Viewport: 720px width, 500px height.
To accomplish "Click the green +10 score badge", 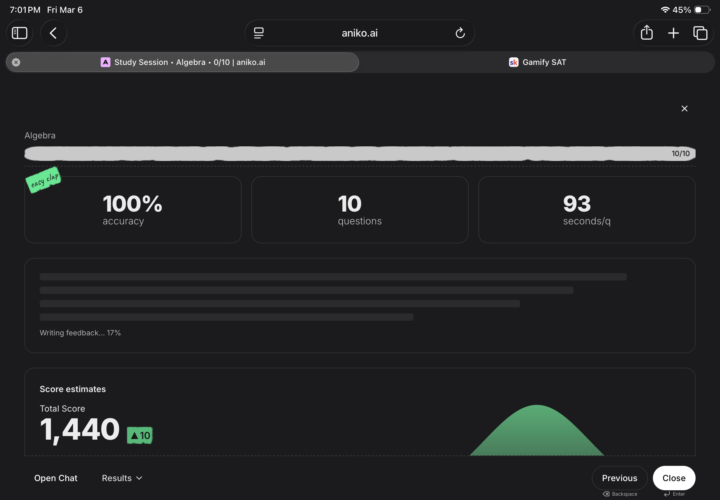I will point(140,435).
